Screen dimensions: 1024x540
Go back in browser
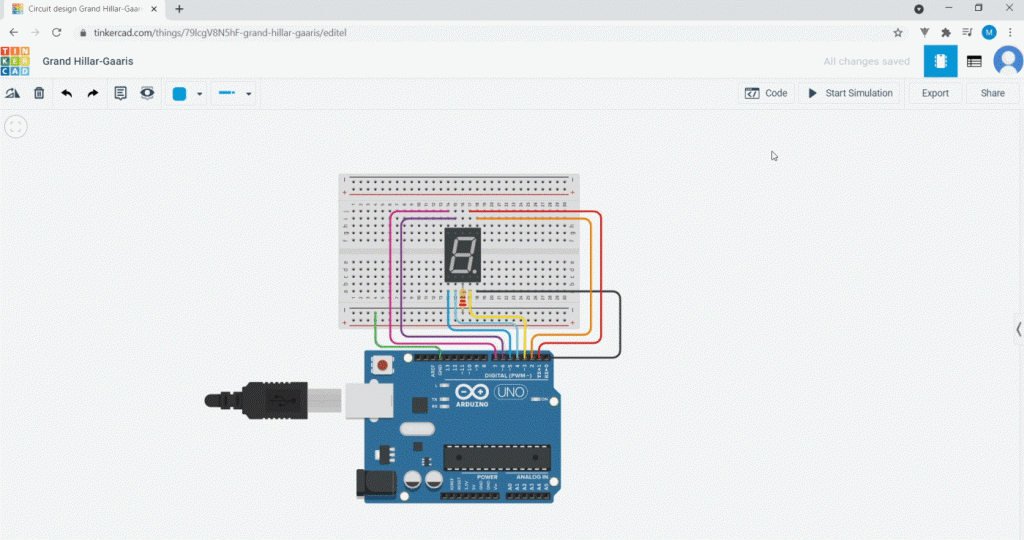(14, 33)
